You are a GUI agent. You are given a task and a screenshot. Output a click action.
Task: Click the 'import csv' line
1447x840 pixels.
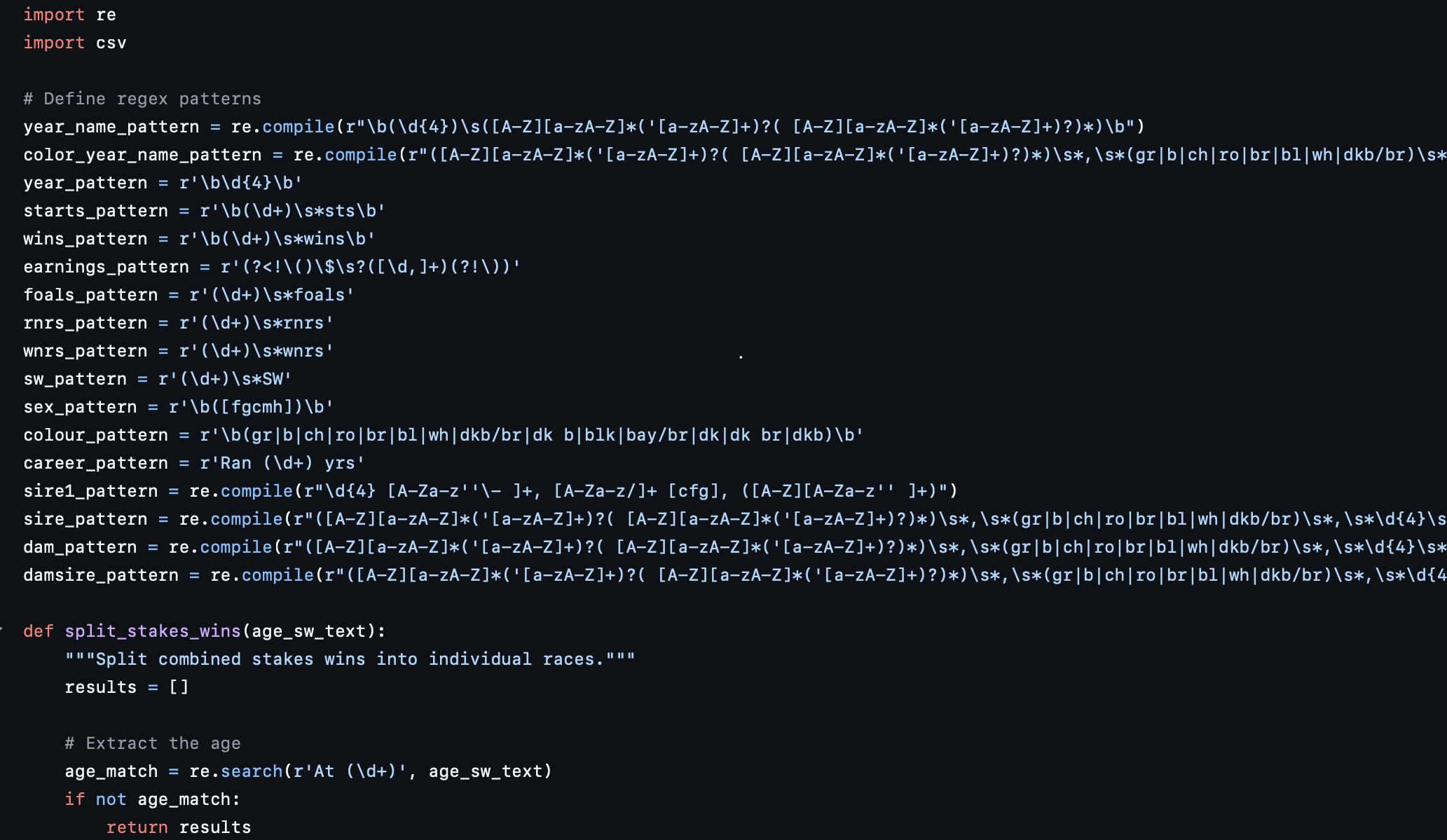click(x=75, y=43)
